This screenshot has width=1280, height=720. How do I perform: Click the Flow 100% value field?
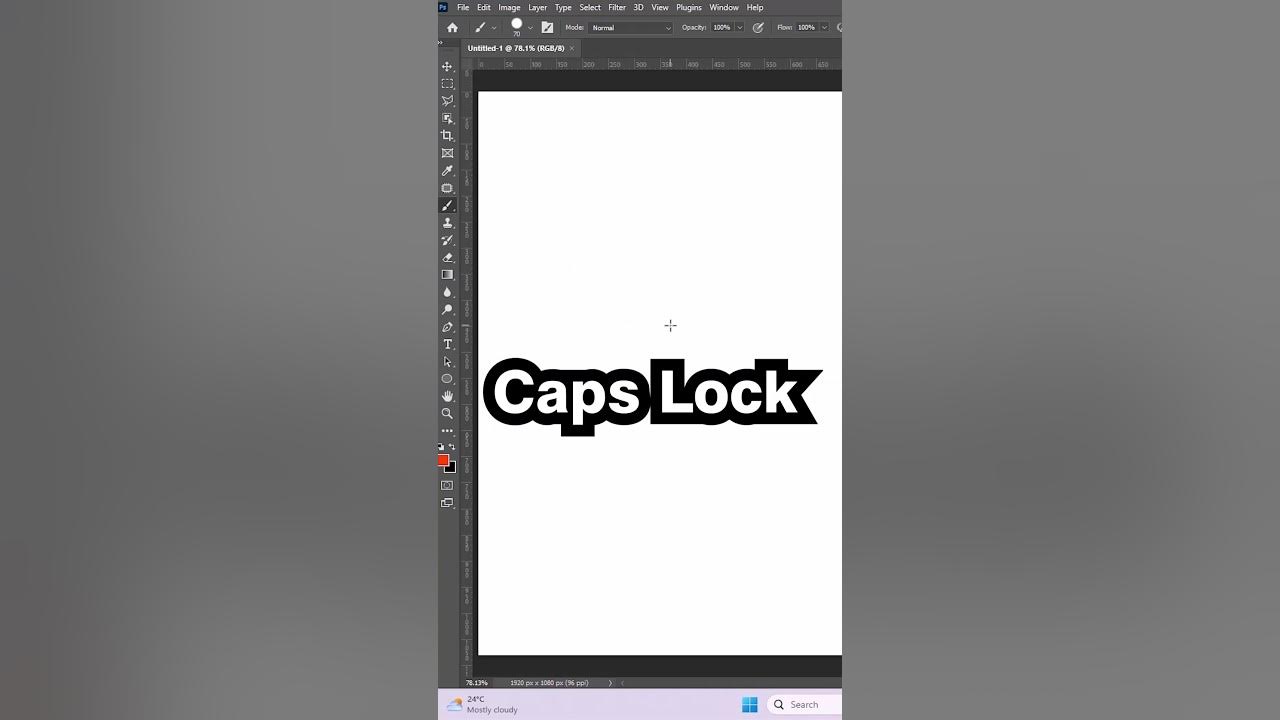click(807, 28)
